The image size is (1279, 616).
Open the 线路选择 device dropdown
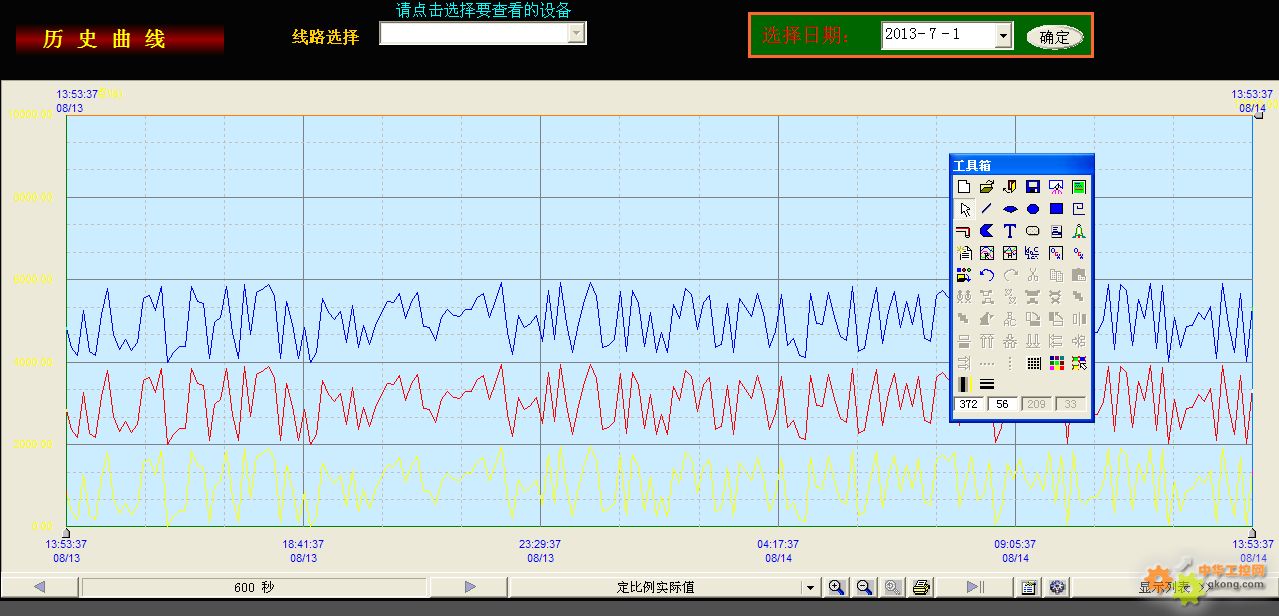tap(576, 34)
